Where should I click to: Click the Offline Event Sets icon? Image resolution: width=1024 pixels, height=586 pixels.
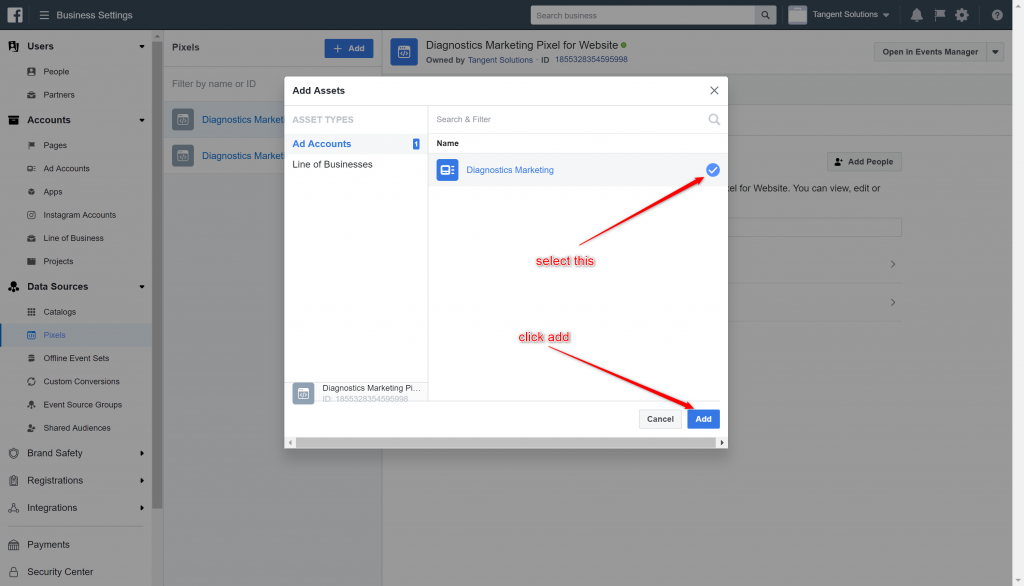pyautogui.click(x=31, y=358)
